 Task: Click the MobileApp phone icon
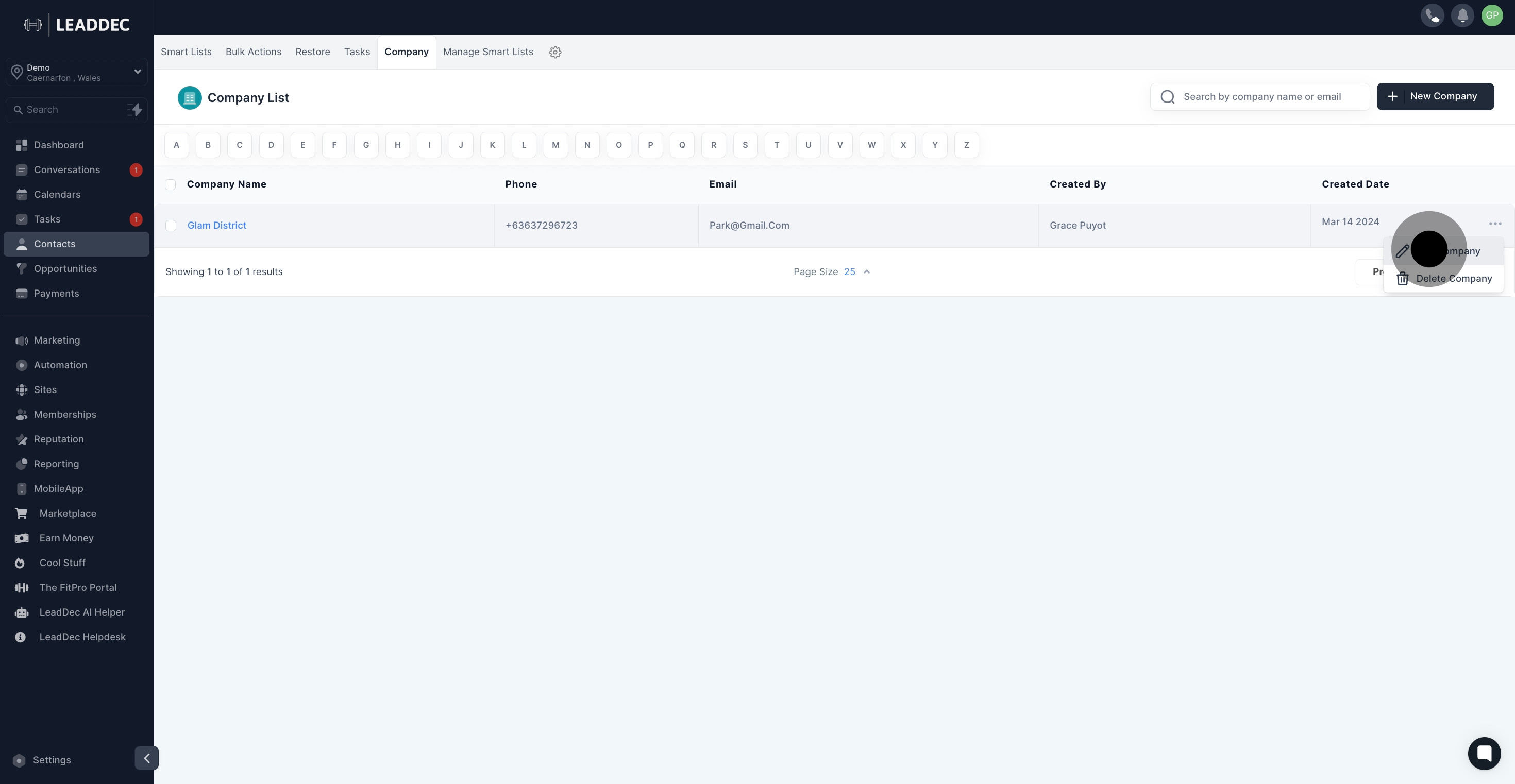[22, 489]
